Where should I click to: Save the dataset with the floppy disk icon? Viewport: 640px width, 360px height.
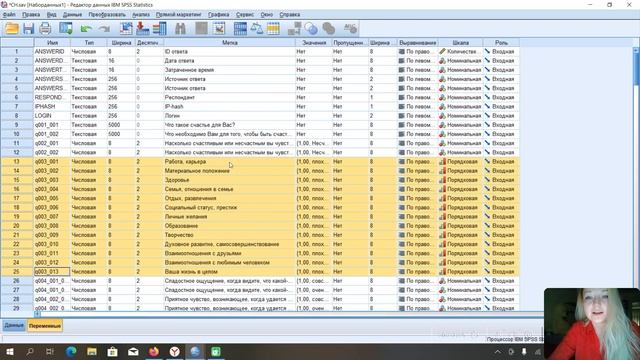coord(29,29)
